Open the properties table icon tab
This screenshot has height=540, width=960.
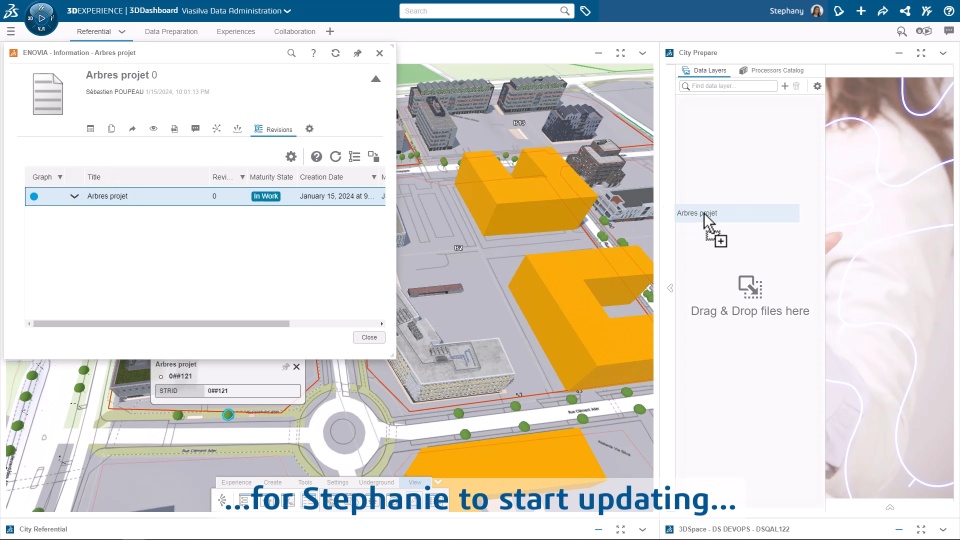click(x=91, y=129)
